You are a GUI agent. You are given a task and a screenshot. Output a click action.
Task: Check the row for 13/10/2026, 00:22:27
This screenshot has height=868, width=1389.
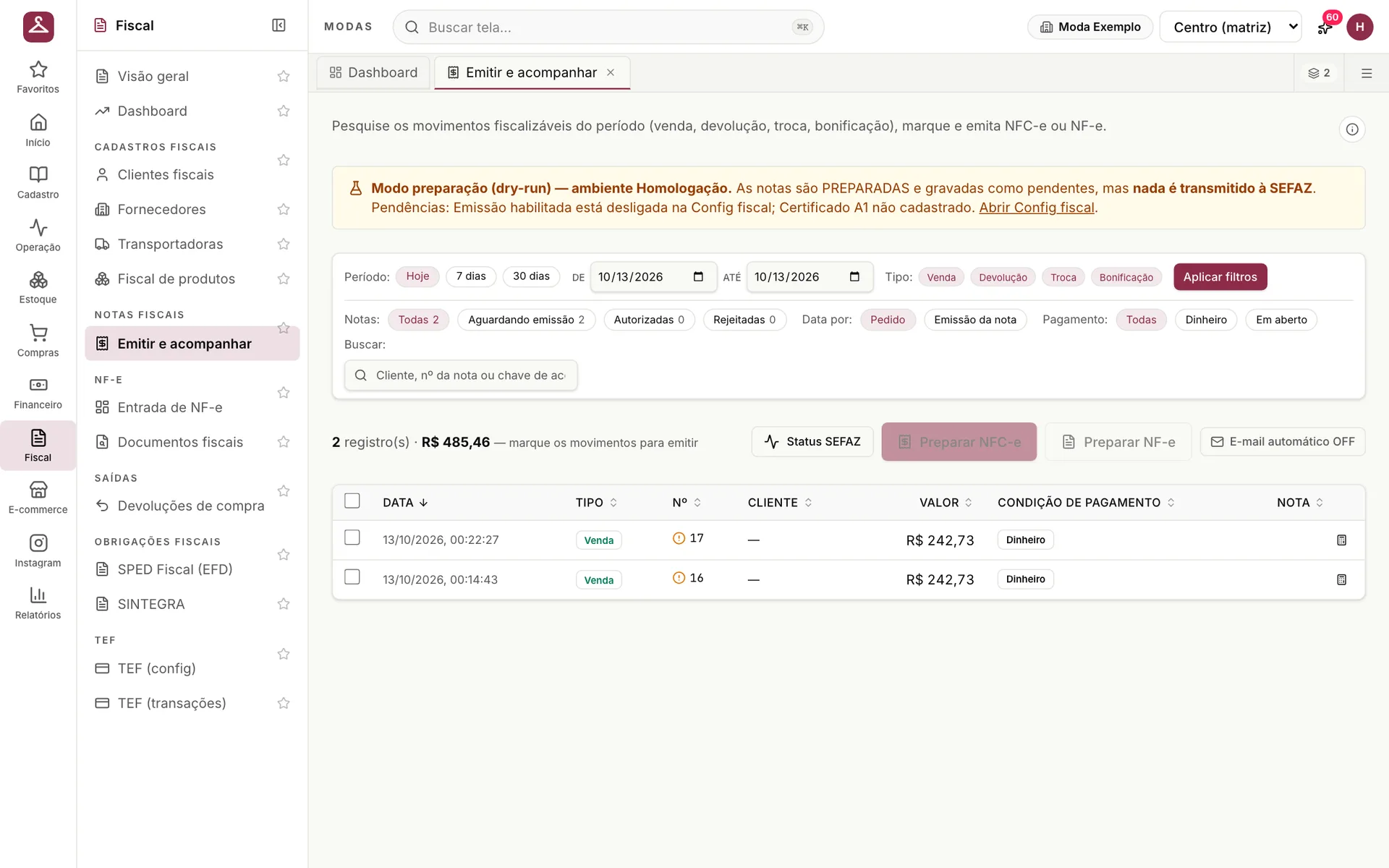click(352, 537)
